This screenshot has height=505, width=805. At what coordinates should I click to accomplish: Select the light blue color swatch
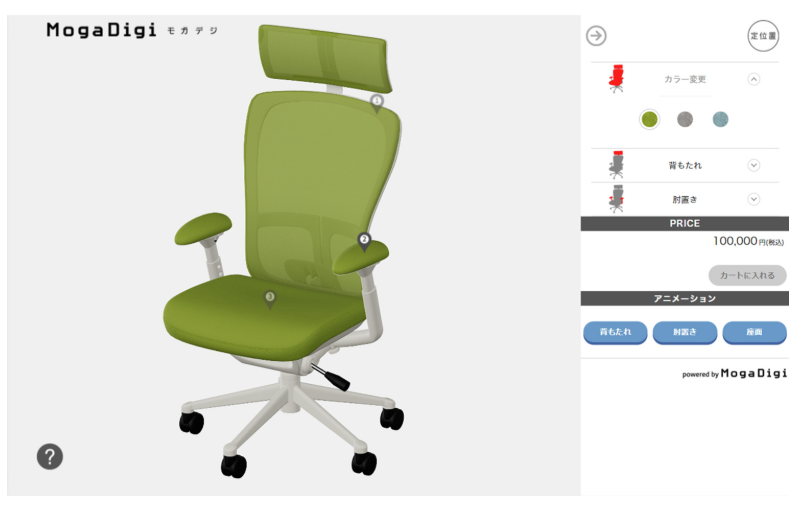click(x=720, y=120)
